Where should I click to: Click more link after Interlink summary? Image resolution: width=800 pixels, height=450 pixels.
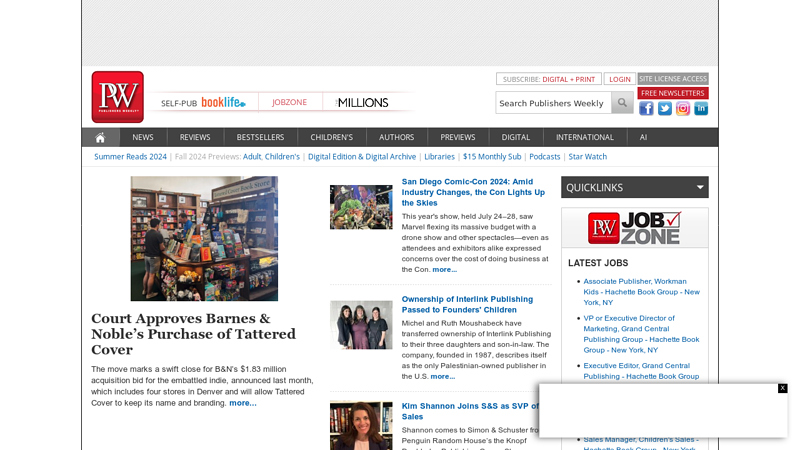(x=442, y=377)
